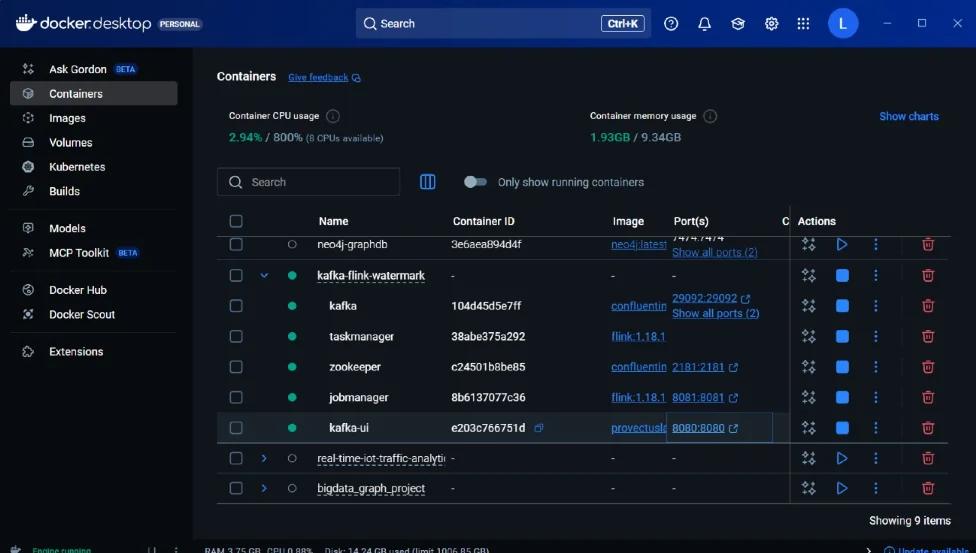Viewport: 976px width, 553px height.
Task: Open more actions for taskmanager
Action: tap(876, 336)
